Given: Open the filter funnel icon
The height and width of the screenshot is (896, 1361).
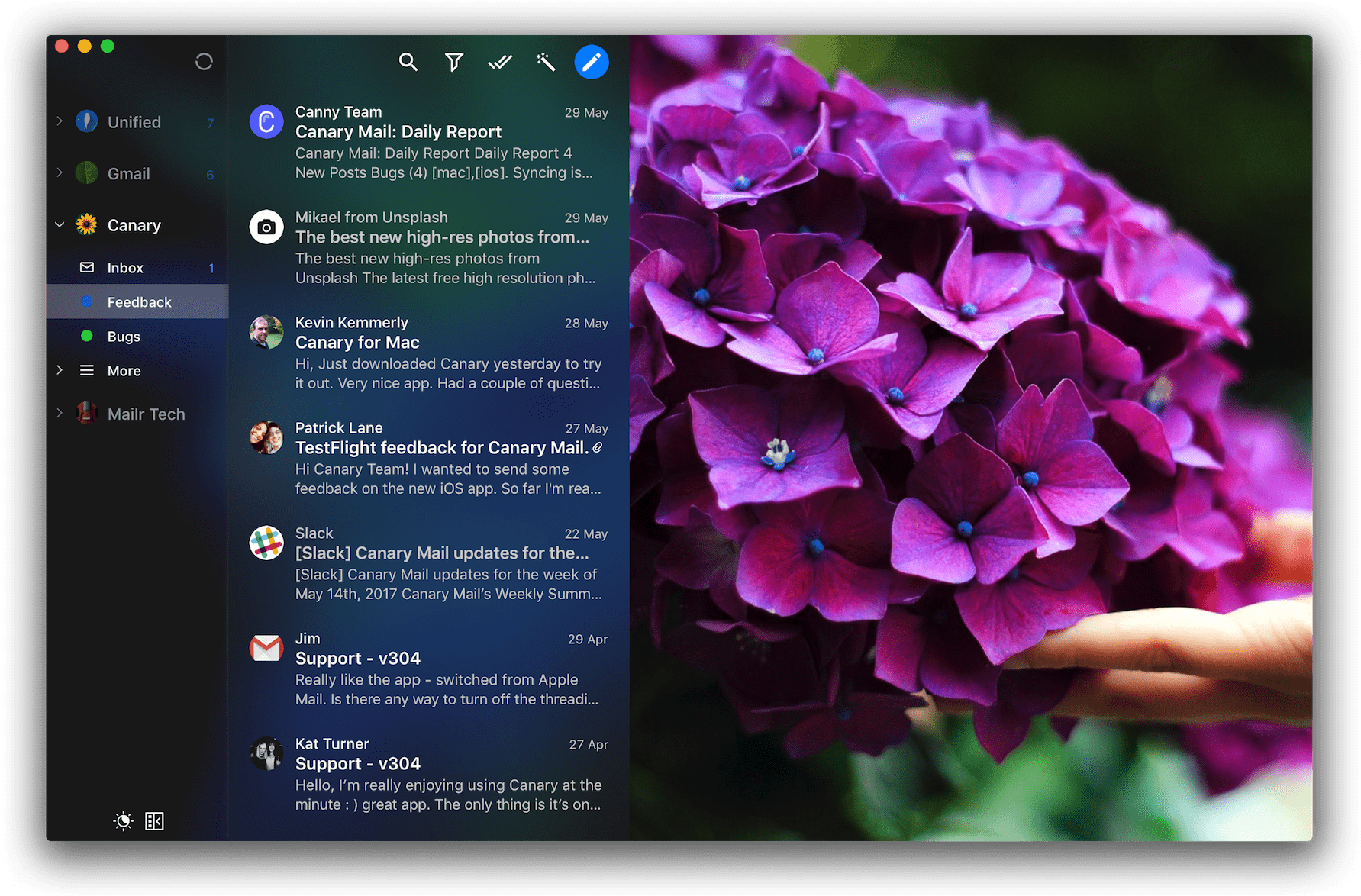Looking at the screenshot, I should point(454,62).
